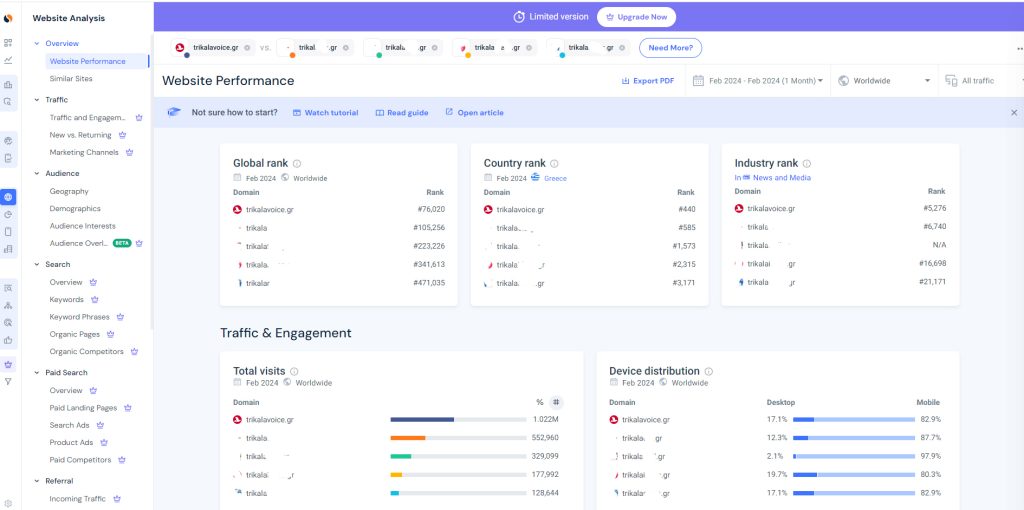Screen dimensions: 1024x510
Task: Click the Upgrade Now button
Action: pos(636,17)
